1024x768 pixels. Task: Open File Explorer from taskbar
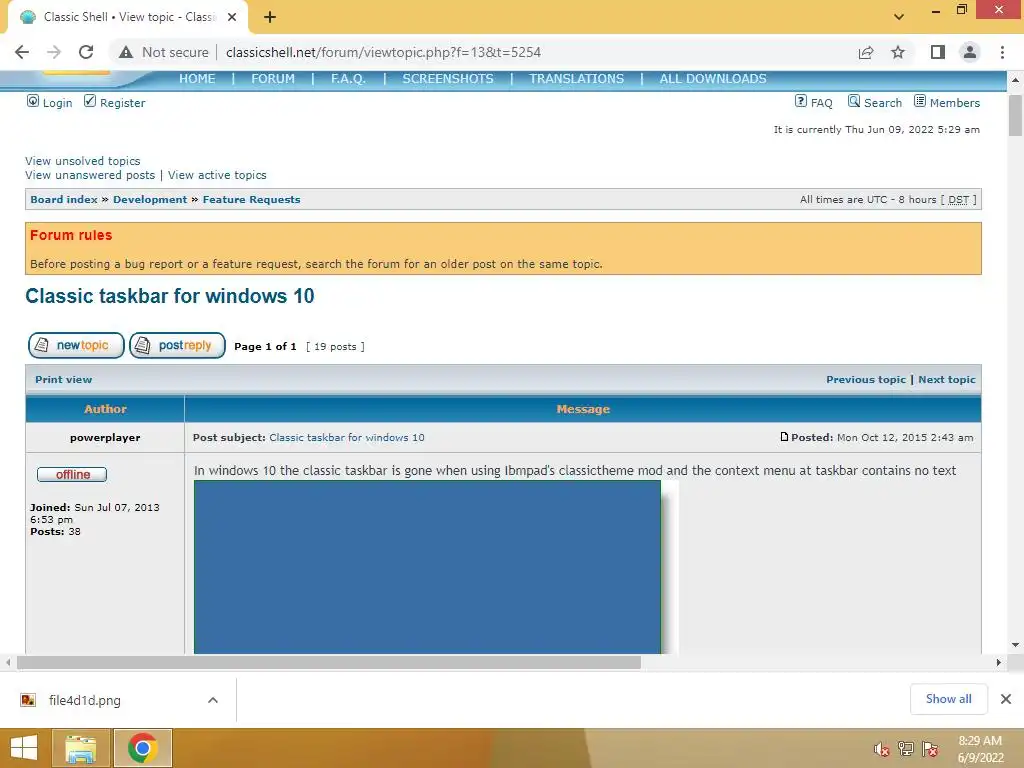81,748
